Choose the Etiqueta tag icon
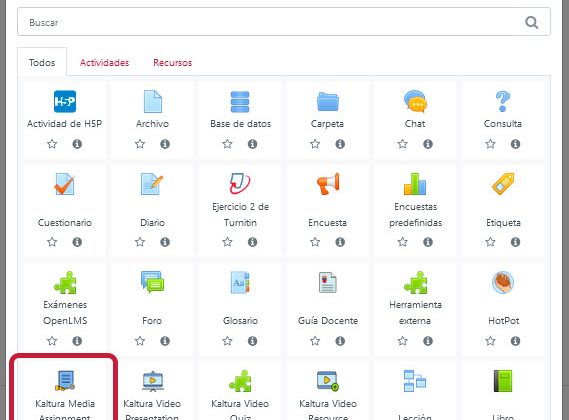The height and width of the screenshot is (420, 569). (x=503, y=184)
